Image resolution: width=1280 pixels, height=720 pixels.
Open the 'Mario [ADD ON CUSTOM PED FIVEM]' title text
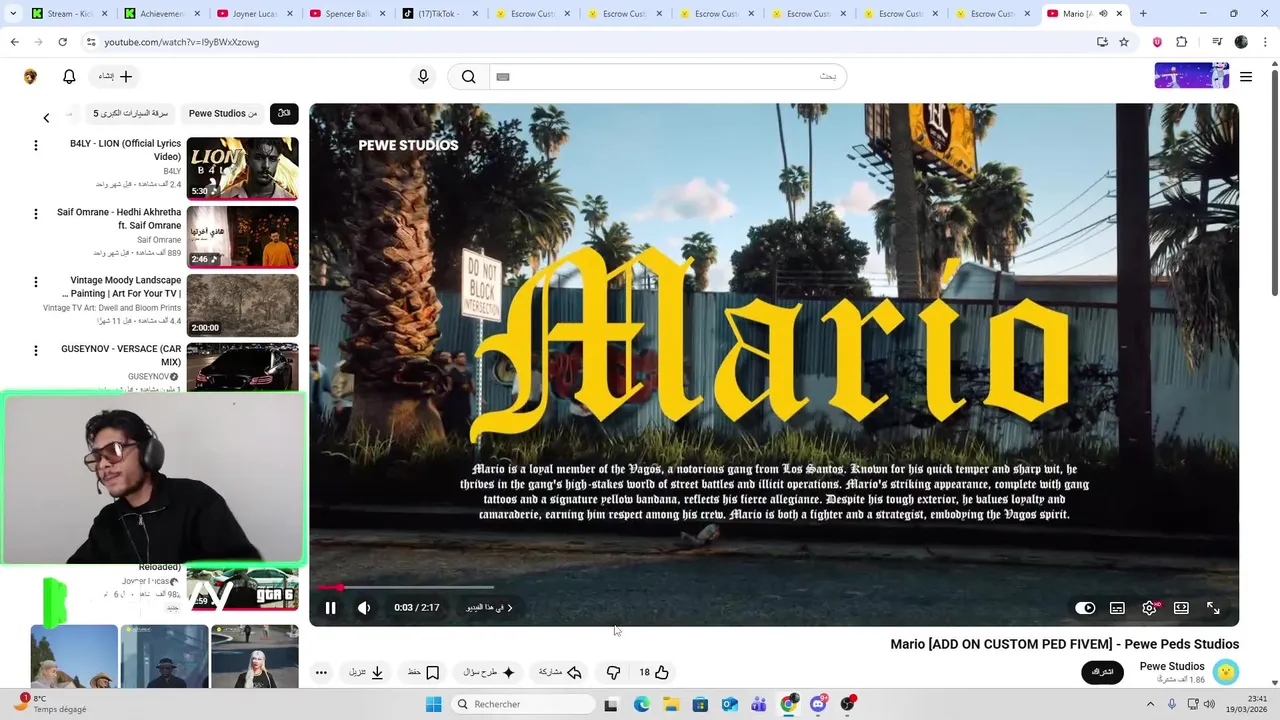click(1065, 644)
